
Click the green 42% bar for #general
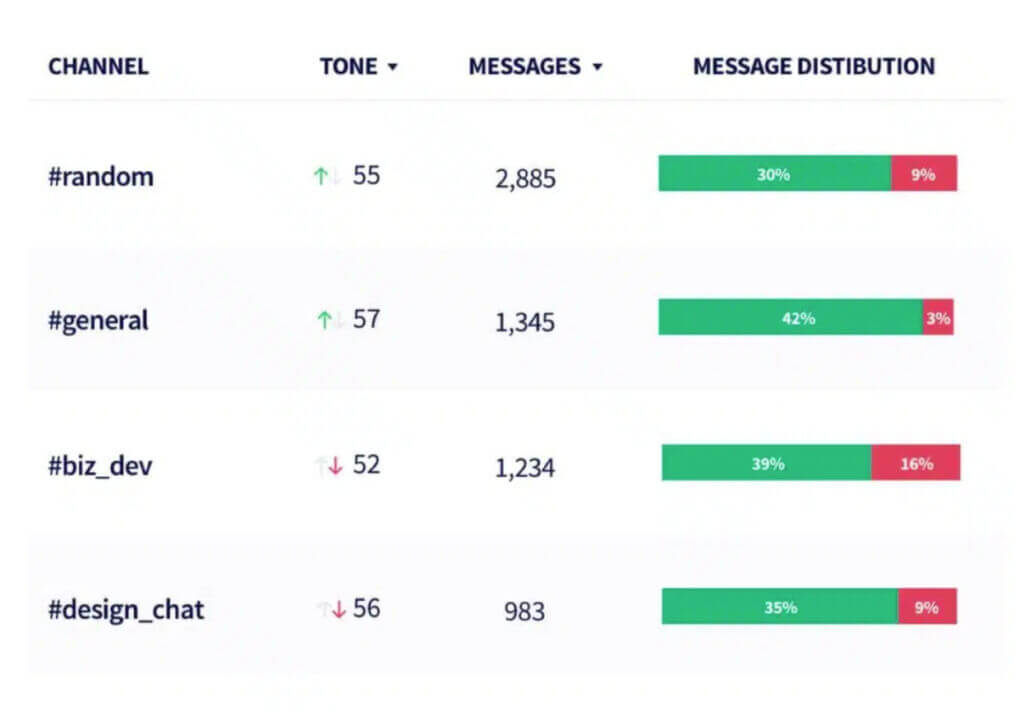tap(791, 317)
